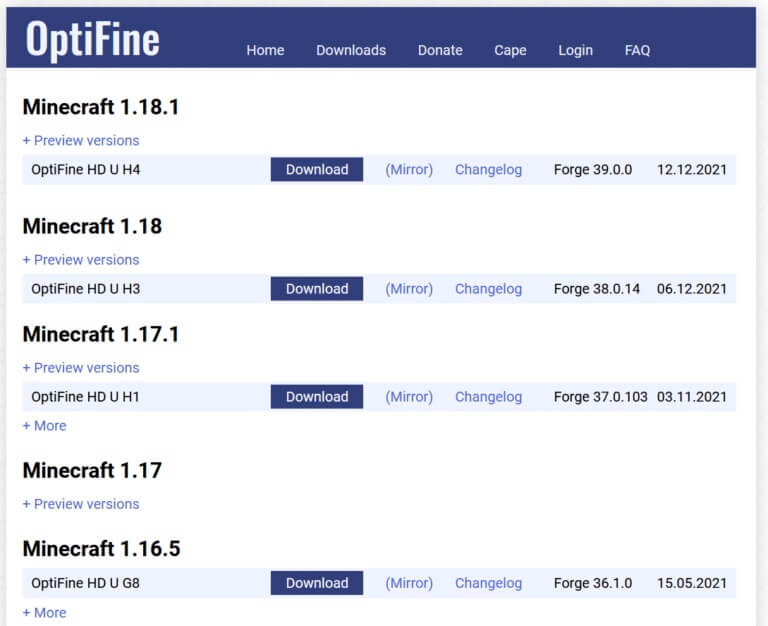The height and width of the screenshot is (626, 768).
Task: Expand Preview versions under Minecraft 1.18
Action: [81, 260]
